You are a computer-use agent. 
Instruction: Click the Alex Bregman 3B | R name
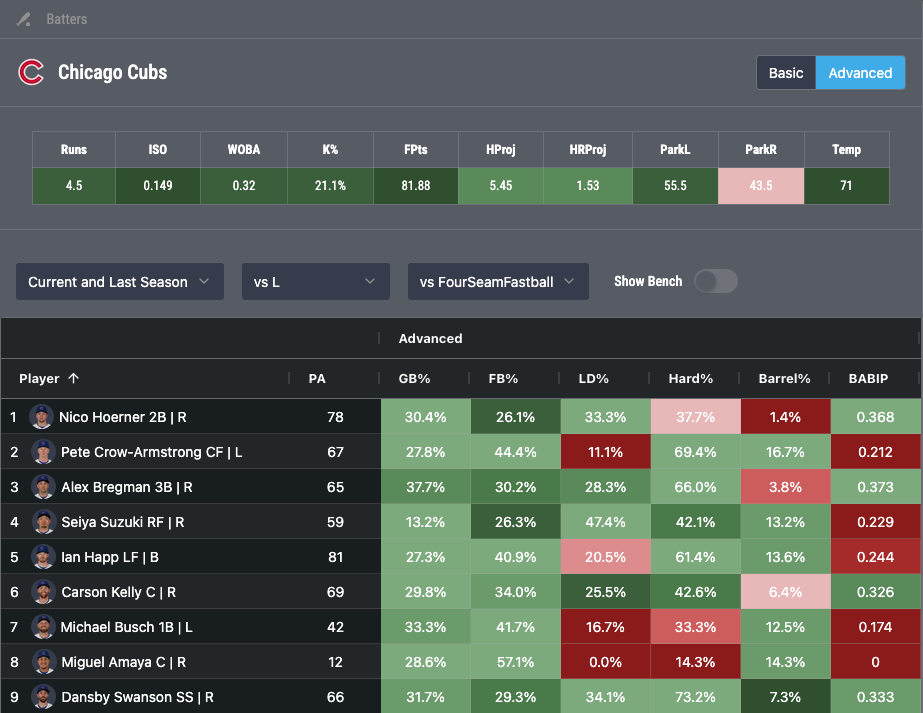tap(127, 487)
